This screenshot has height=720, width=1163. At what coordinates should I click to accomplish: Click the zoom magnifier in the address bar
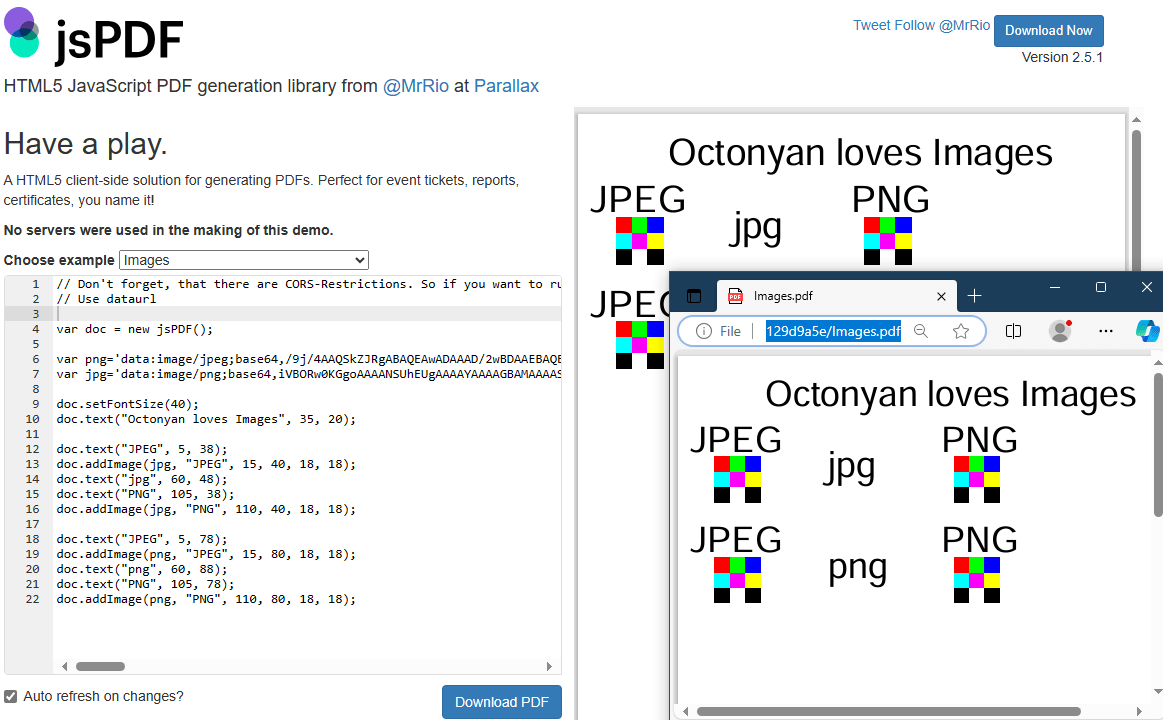[x=920, y=331]
